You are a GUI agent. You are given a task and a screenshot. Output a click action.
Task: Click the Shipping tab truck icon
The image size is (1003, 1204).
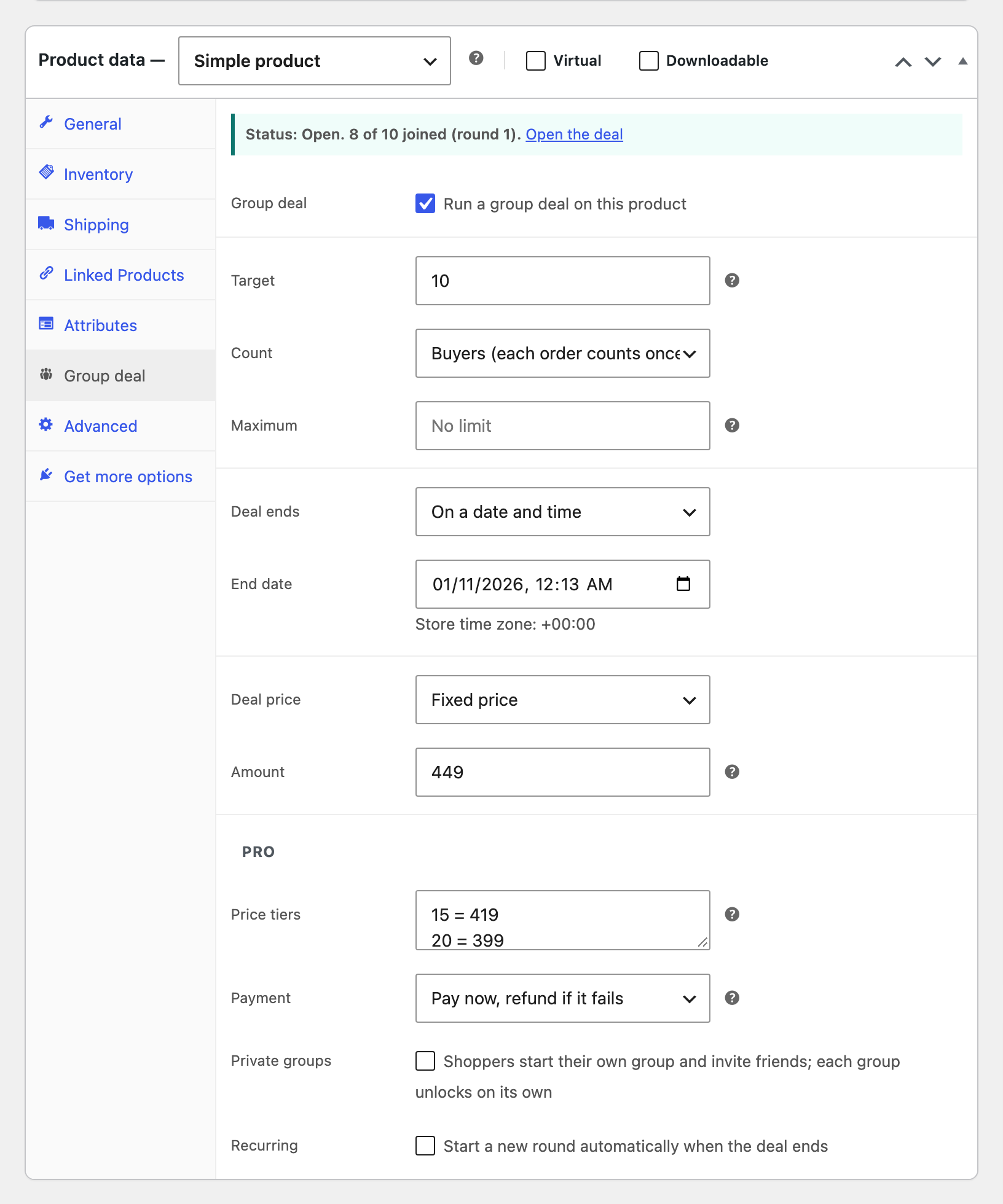click(x=46, y=222)
